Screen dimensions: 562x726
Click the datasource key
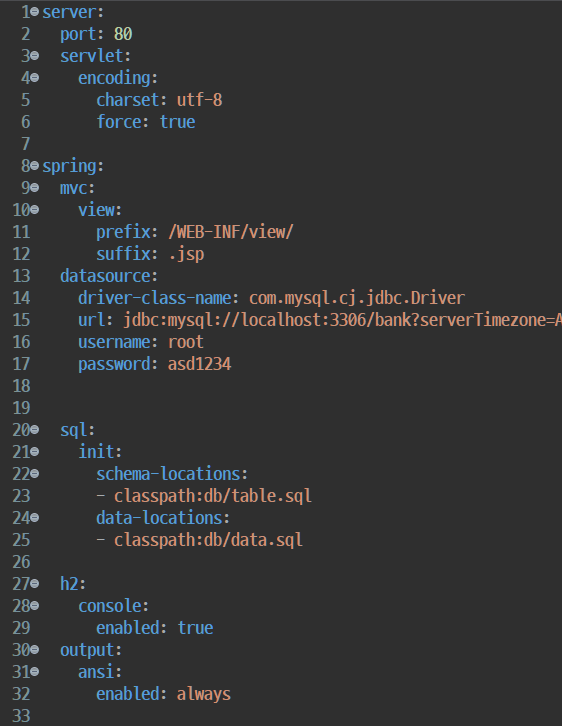105,276
